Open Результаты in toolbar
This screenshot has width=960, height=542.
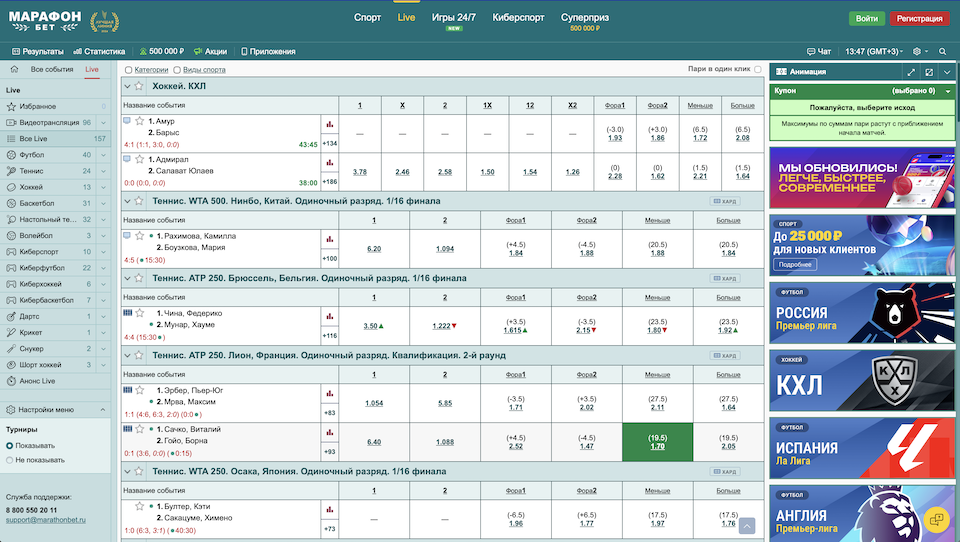pyautogui.click(x=38, y=51)
